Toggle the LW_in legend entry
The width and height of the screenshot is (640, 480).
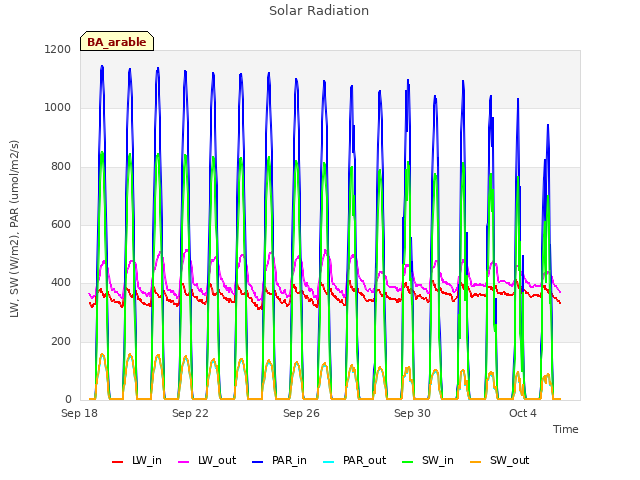pos(137,460)
